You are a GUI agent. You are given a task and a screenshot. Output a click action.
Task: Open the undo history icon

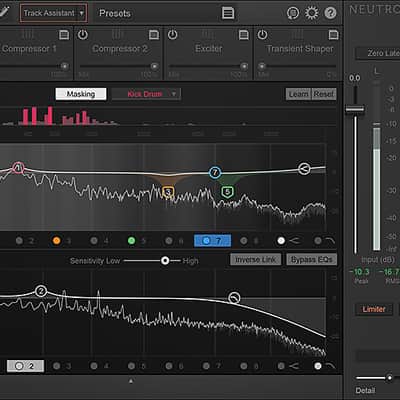(x=293, y=13)
